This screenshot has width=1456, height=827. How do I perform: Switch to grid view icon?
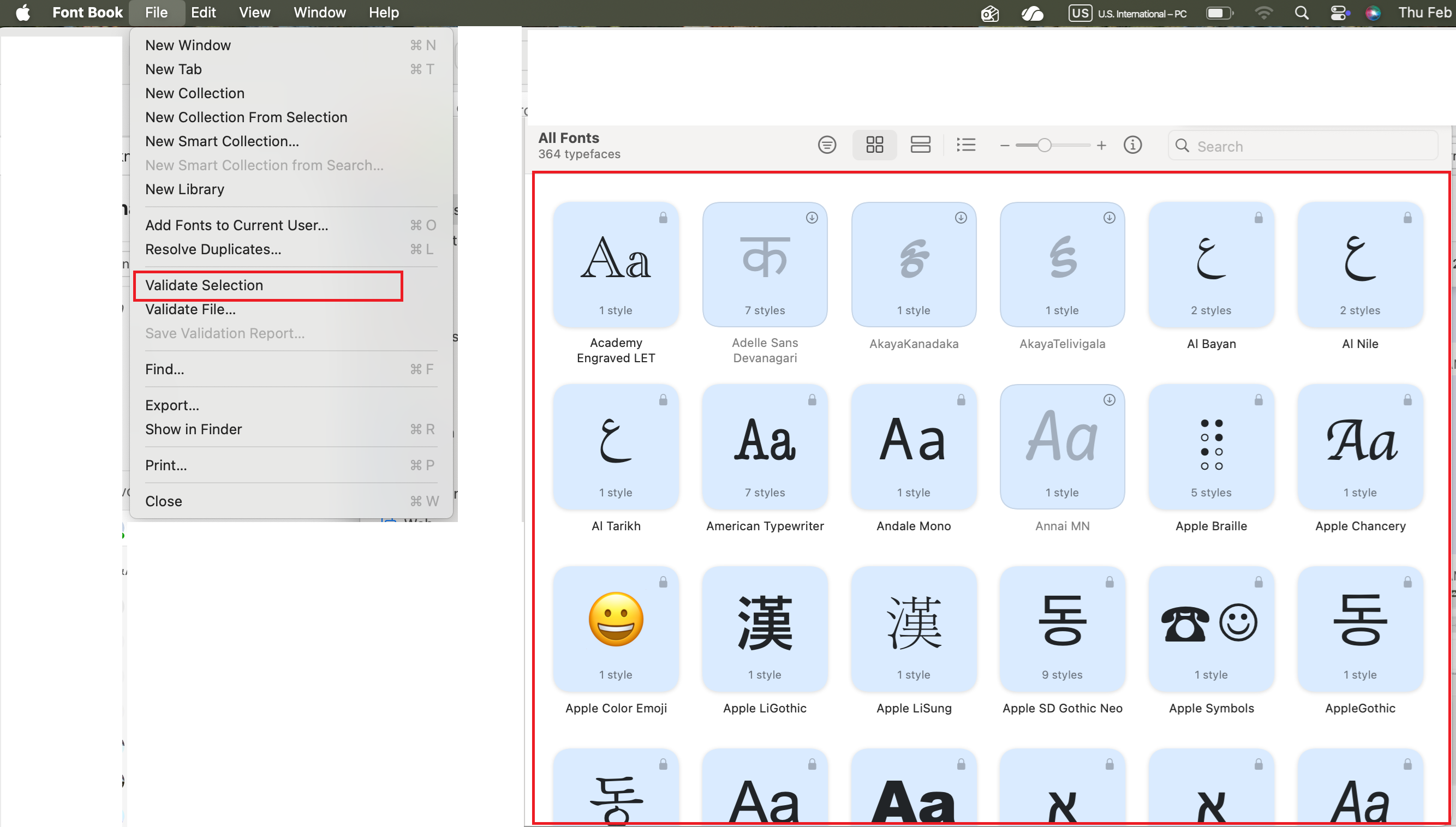[x=874, y=145]
